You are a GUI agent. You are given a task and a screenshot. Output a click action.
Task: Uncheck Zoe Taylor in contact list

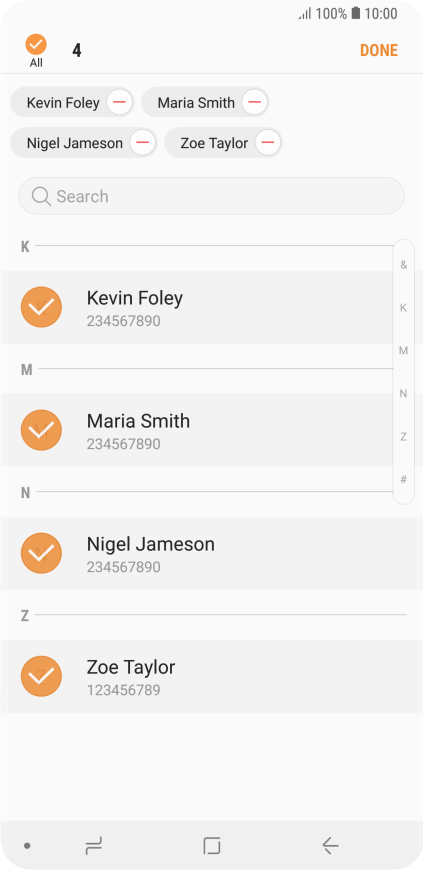click(41, 676)
